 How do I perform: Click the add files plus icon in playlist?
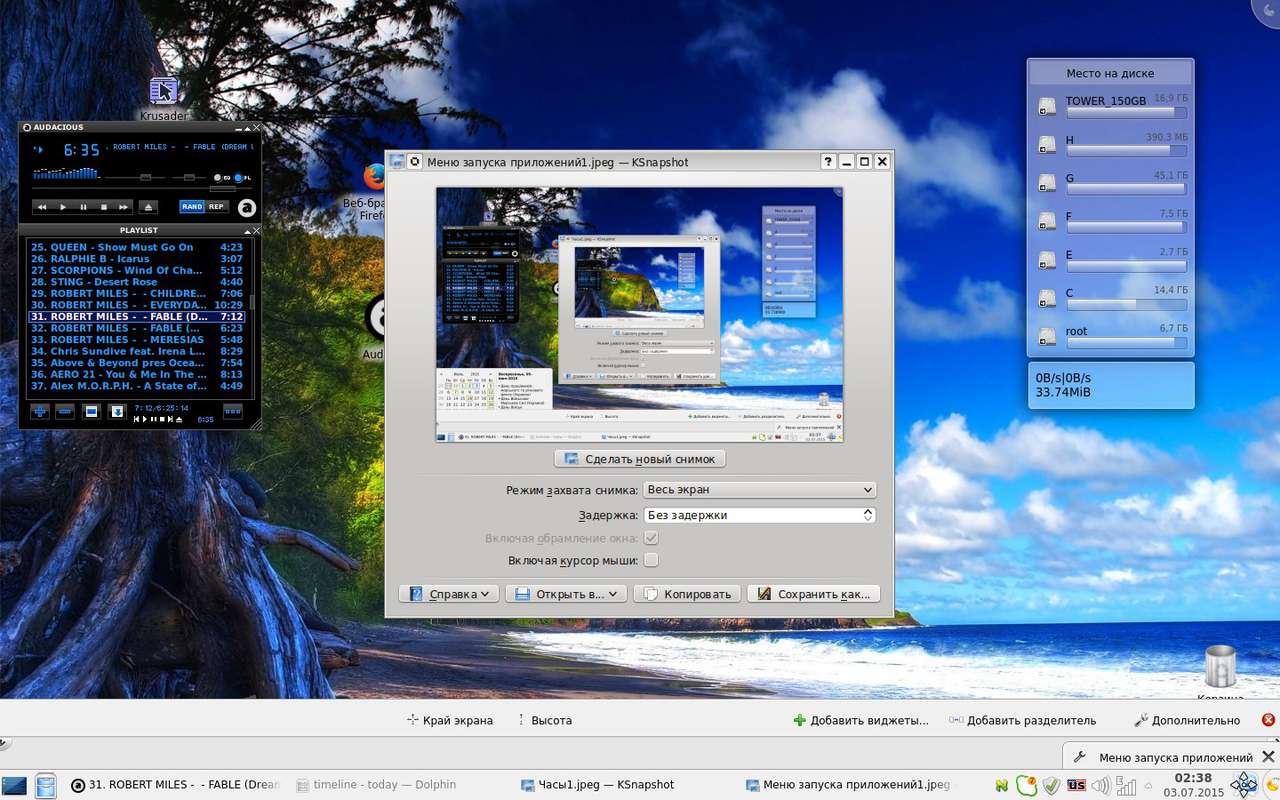[40, 411]
